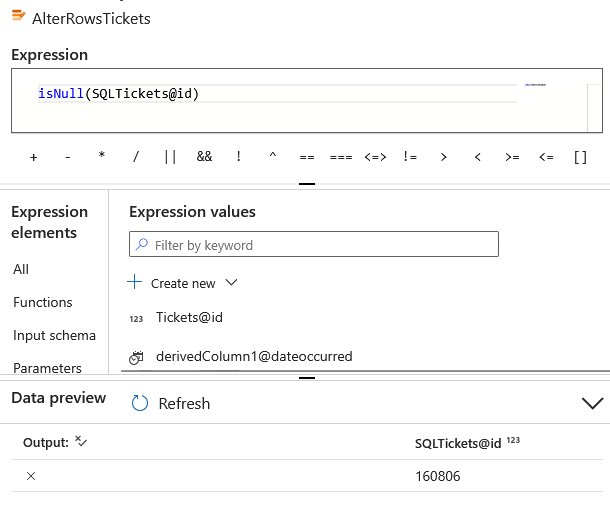Screen dimensions: 610x529
Task: Insert the == equality operator
Action: tap(306, 157)
